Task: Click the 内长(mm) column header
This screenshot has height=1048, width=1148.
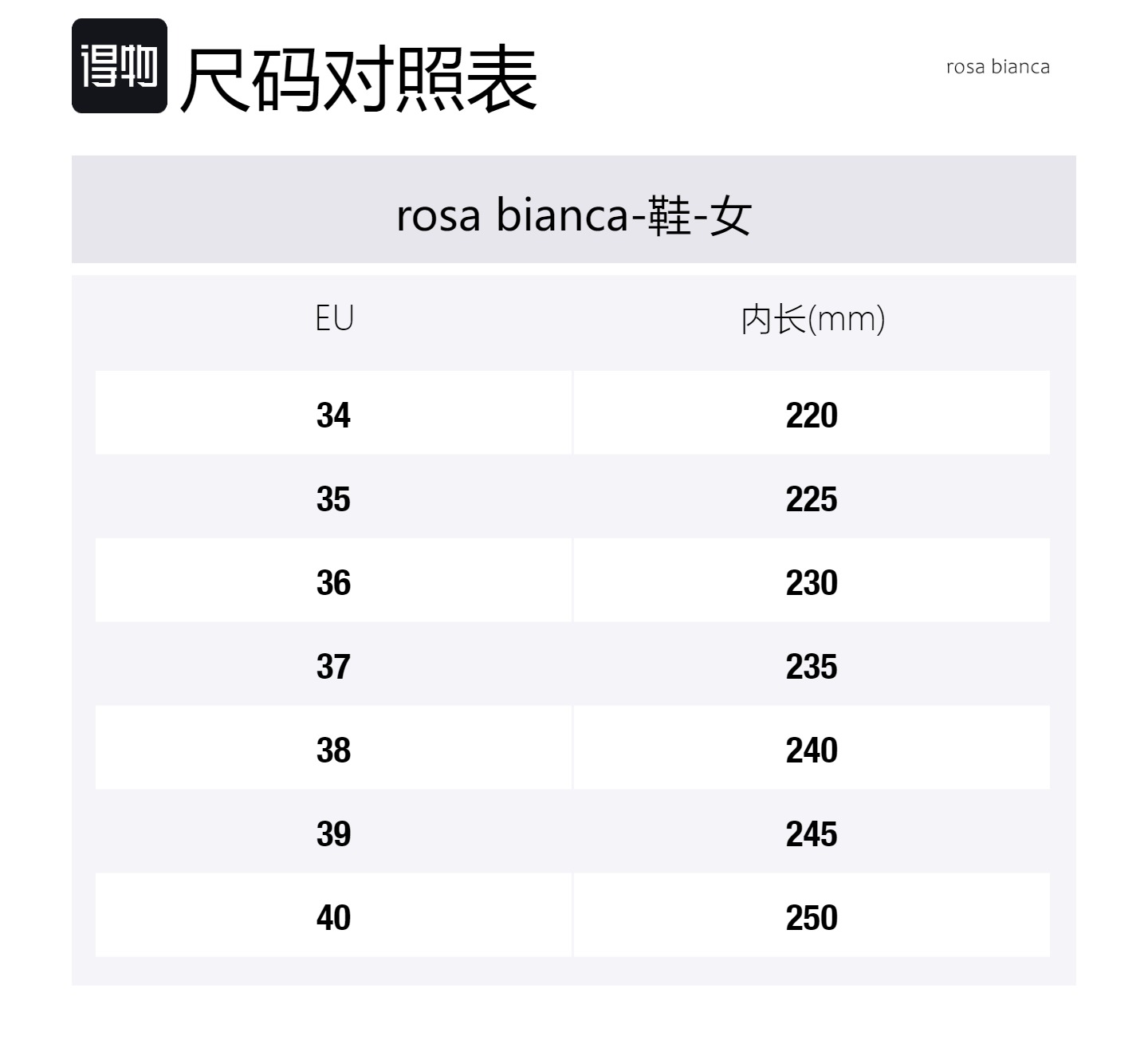Action: click(x=812, y=319)
